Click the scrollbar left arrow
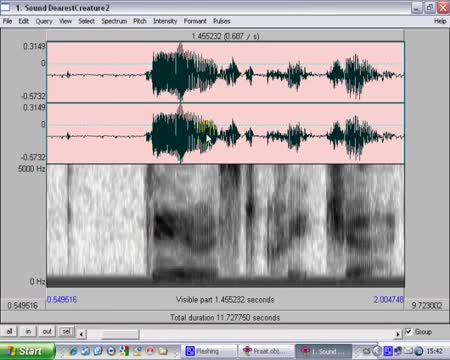The image size is (450, 360). (81, 334)
